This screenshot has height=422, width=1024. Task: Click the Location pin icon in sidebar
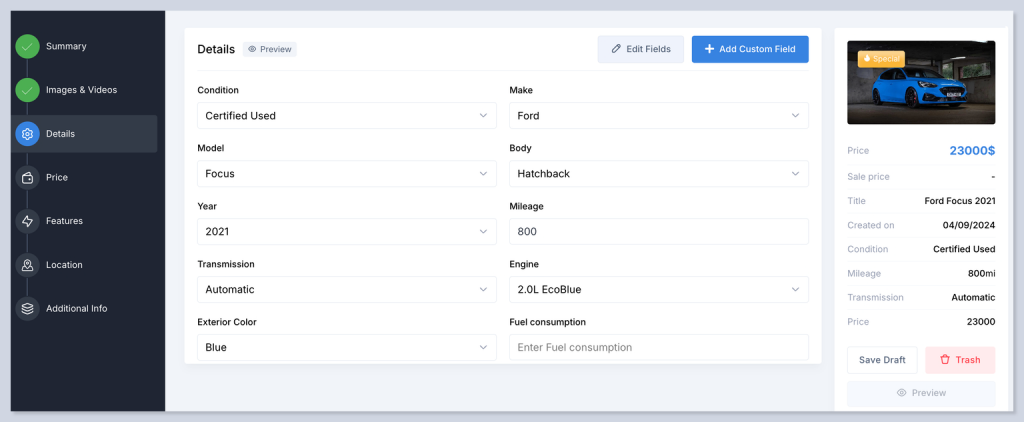[27, 265]
